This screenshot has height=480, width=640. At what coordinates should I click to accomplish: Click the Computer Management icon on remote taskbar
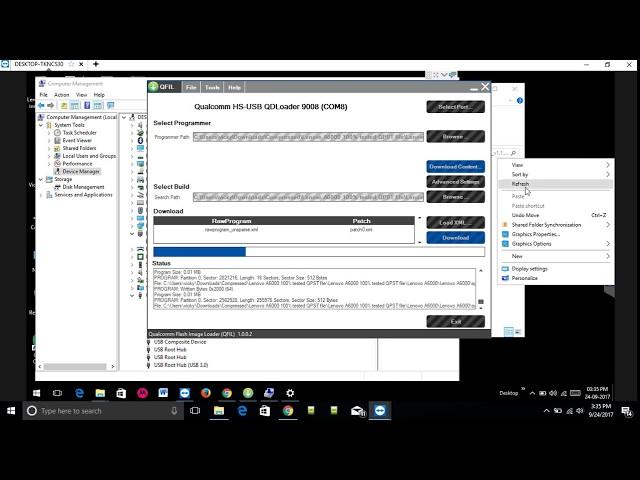pos(269,393)
